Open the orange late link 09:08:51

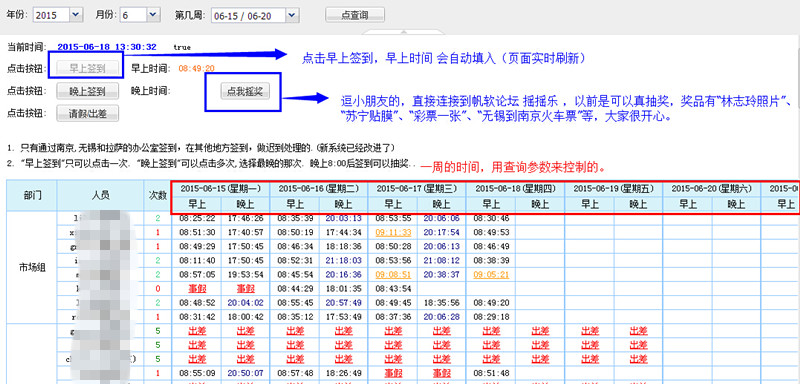coord(392,274)
